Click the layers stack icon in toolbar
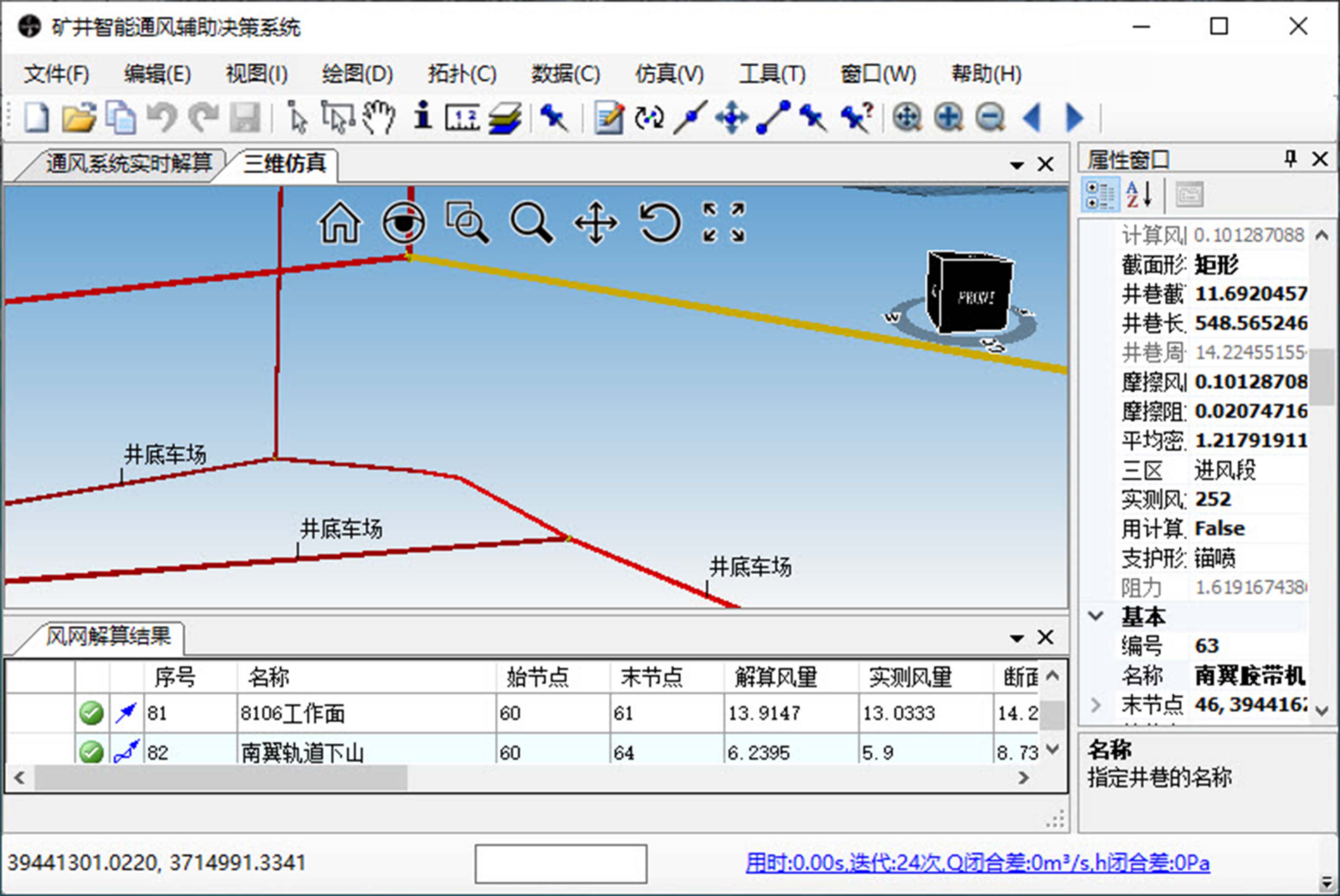This screenshot has height=896, width=1340. pyautogui.click(x=505, y=118)
